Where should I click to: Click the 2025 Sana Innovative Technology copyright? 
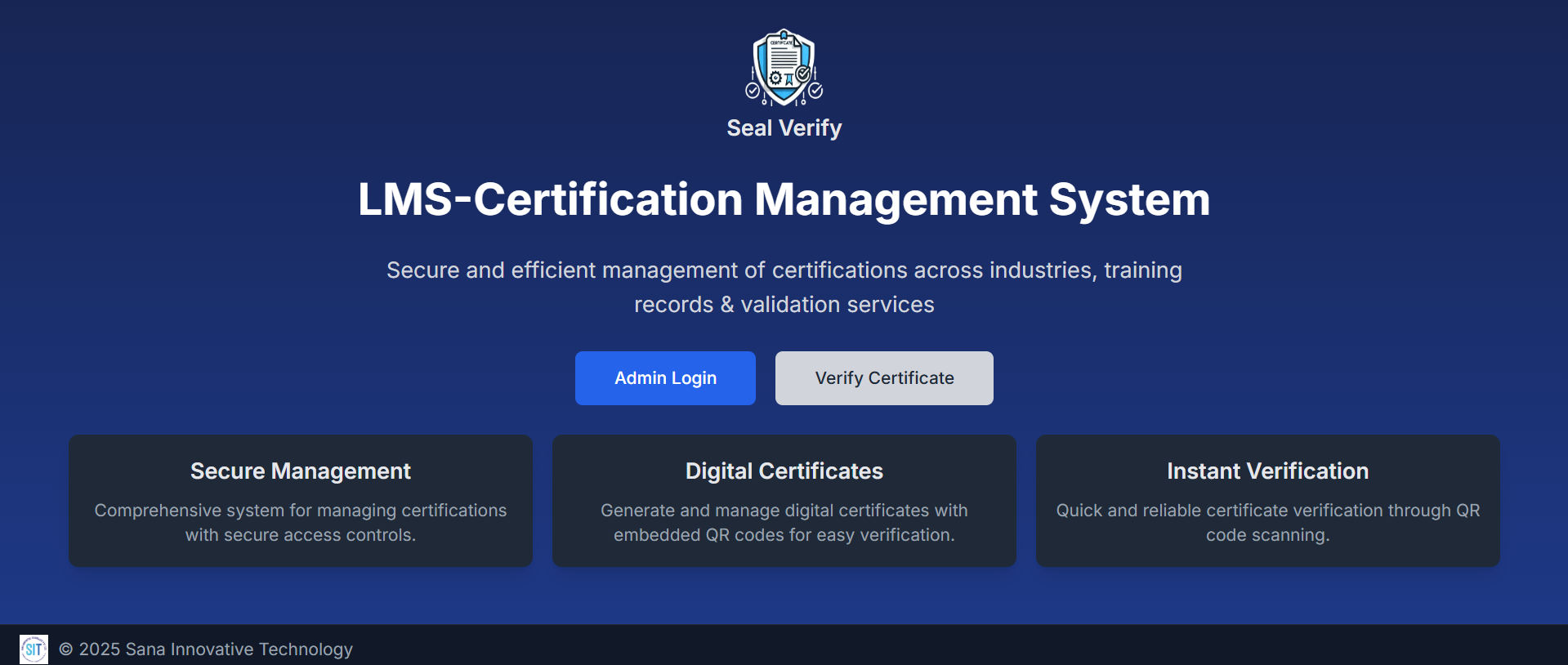pyautogui.click(x=206, y=649)
